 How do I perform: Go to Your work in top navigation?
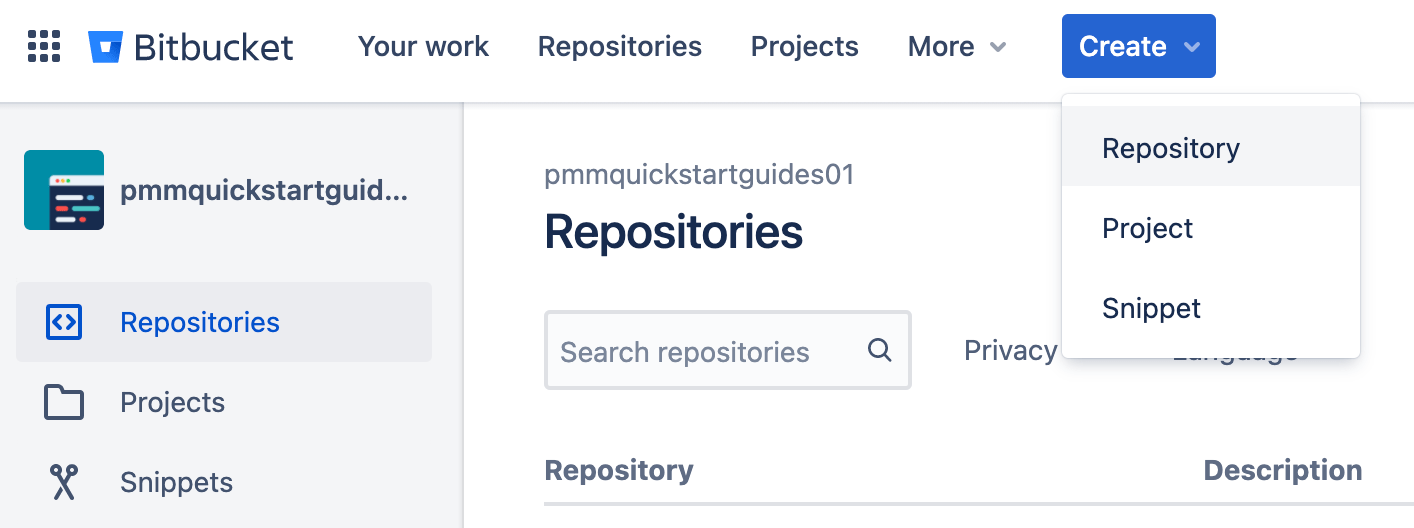pyautogui.click(x=423, y=46)
